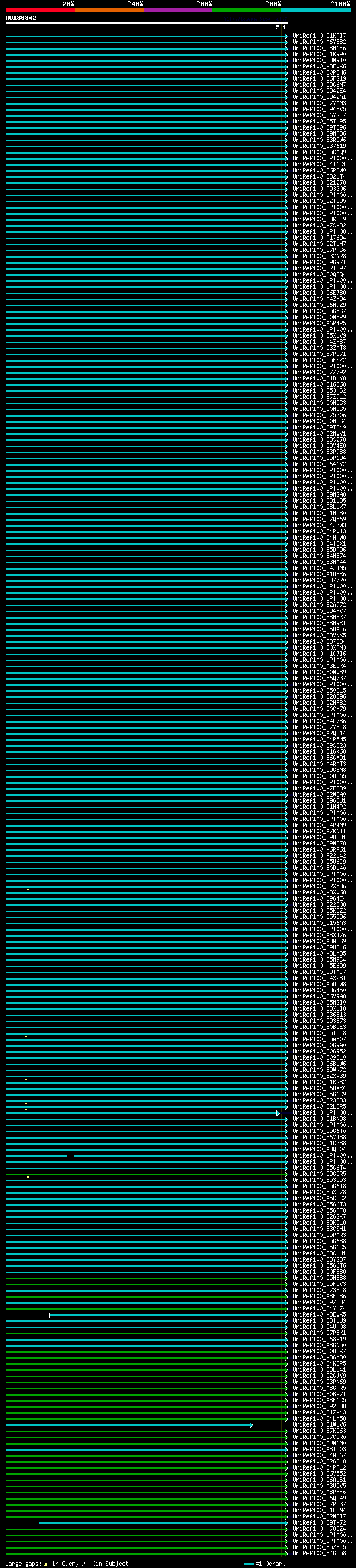Select label UniRef100_B0ULK7

(x=319, y=1351)
